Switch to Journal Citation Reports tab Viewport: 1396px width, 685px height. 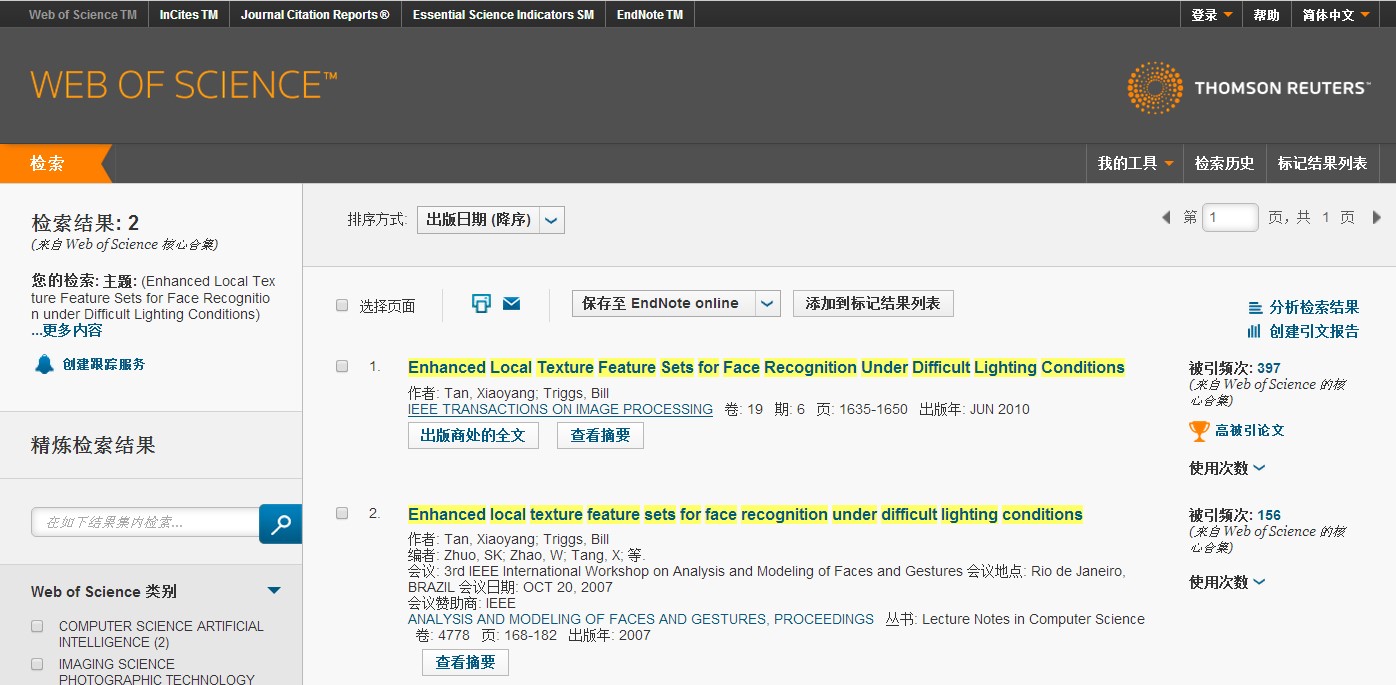315,15
